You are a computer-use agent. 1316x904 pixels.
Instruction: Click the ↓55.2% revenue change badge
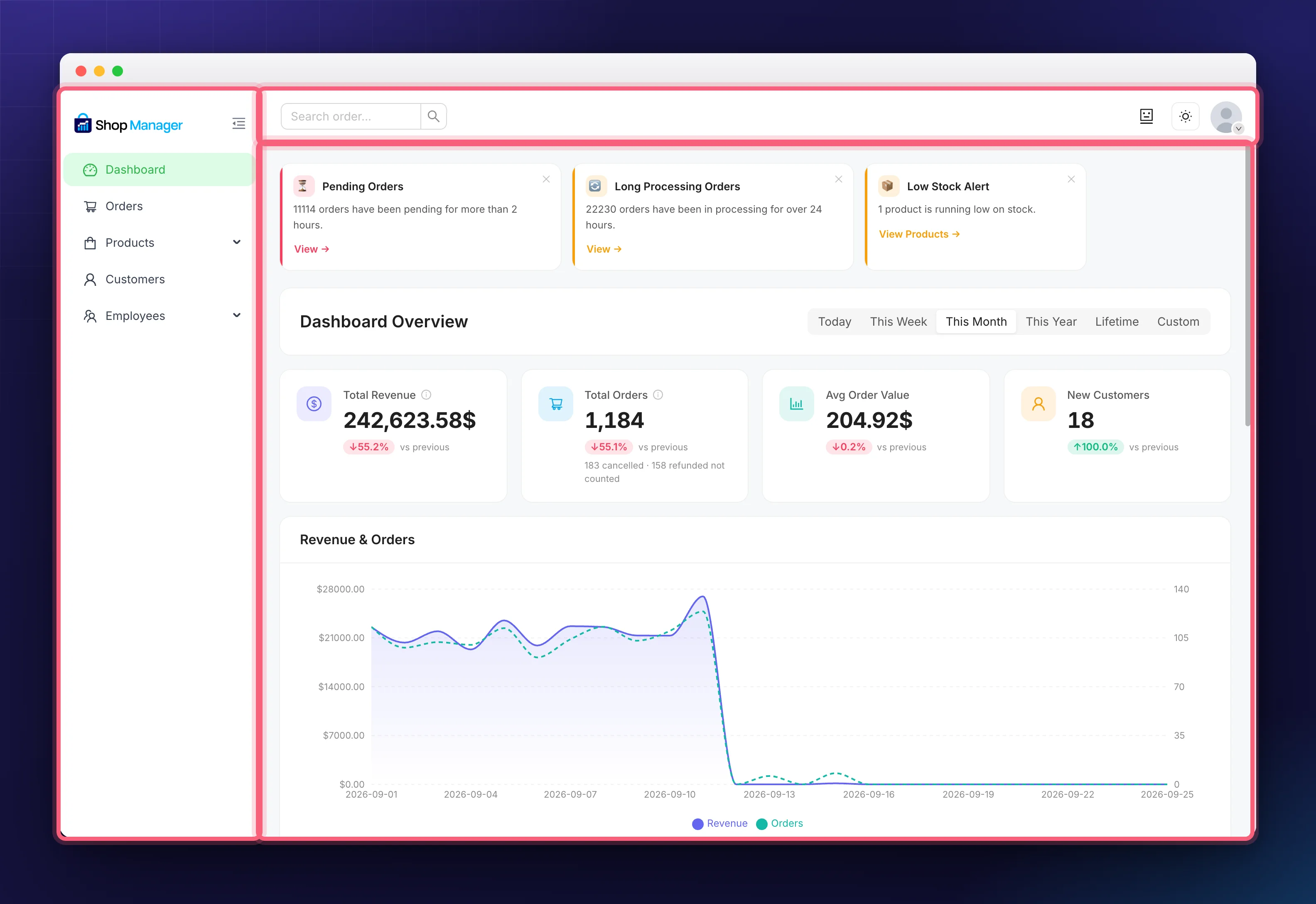tap(368, 447)
